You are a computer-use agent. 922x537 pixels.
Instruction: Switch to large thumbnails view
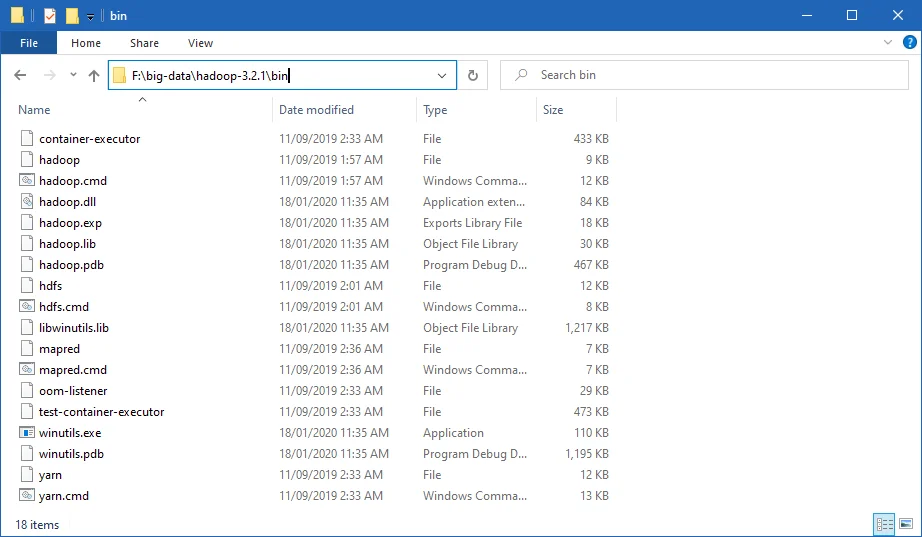tap(906, 523)
